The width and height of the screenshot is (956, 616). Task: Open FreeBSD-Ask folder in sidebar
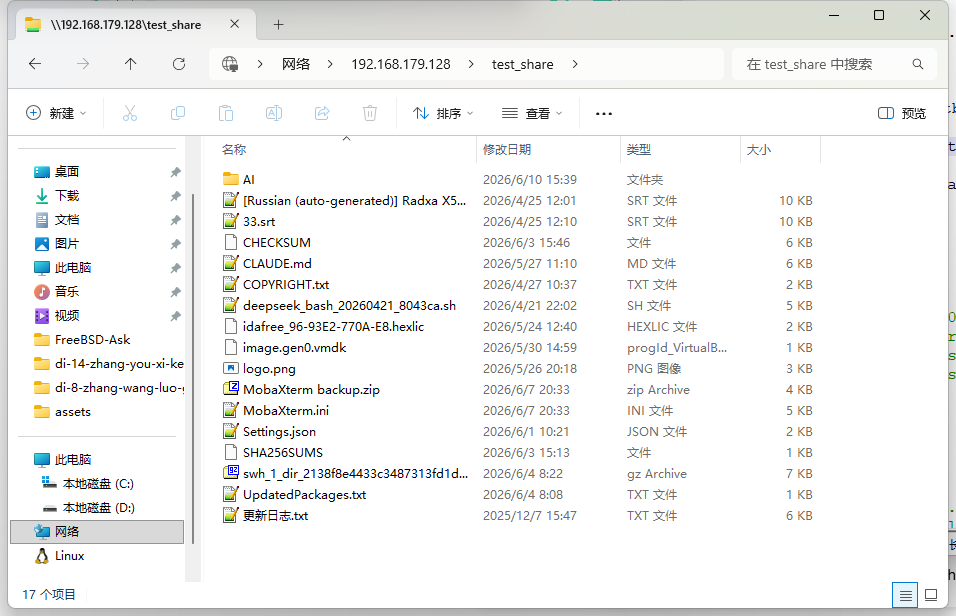point(82,340)
